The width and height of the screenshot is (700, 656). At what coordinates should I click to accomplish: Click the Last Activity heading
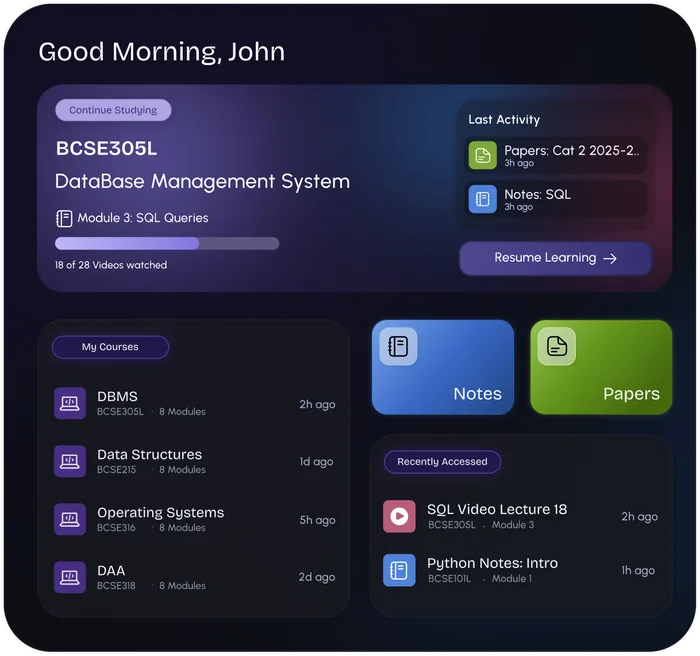pyautogui.click(x=504, y=120)
